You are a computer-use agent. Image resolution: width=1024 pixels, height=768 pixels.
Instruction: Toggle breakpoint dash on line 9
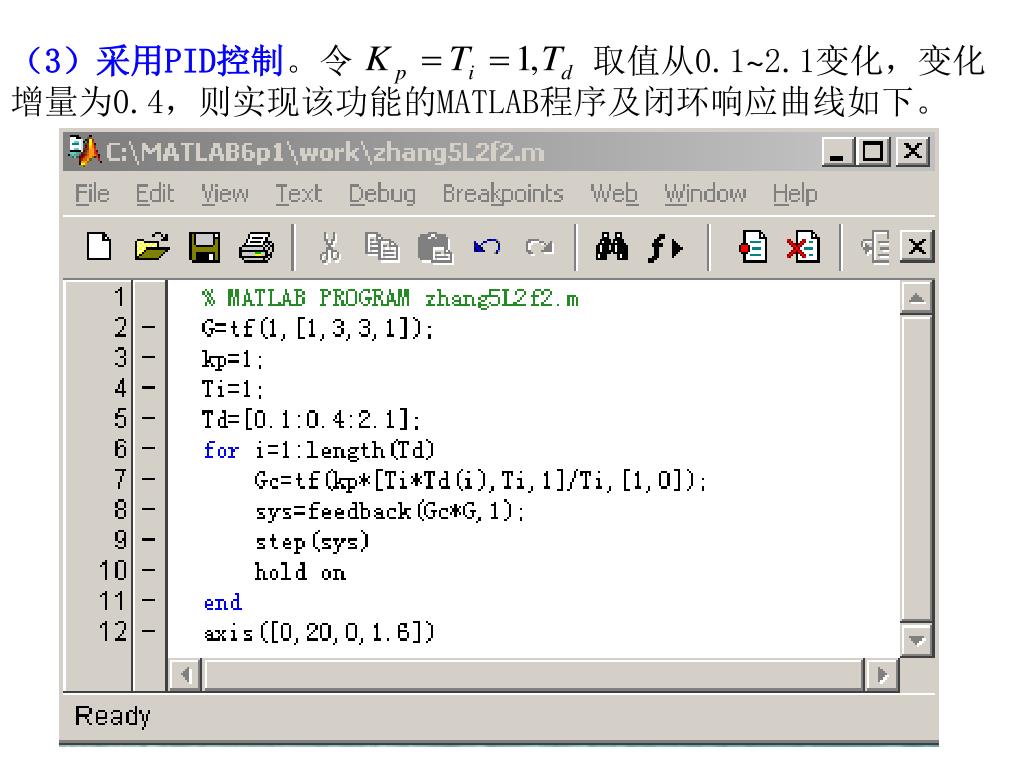[149, 539]
